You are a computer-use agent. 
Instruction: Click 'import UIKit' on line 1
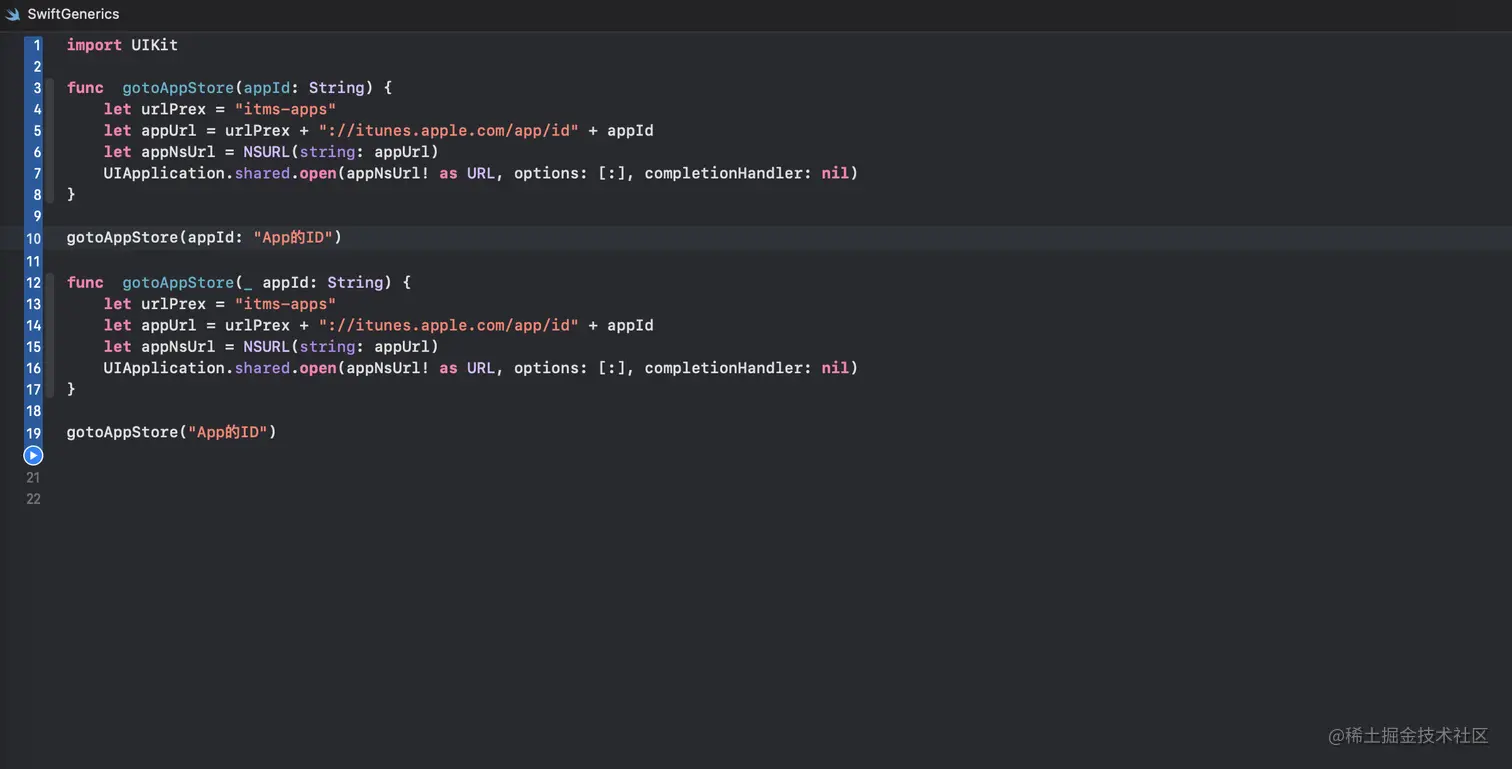[122, 45]
